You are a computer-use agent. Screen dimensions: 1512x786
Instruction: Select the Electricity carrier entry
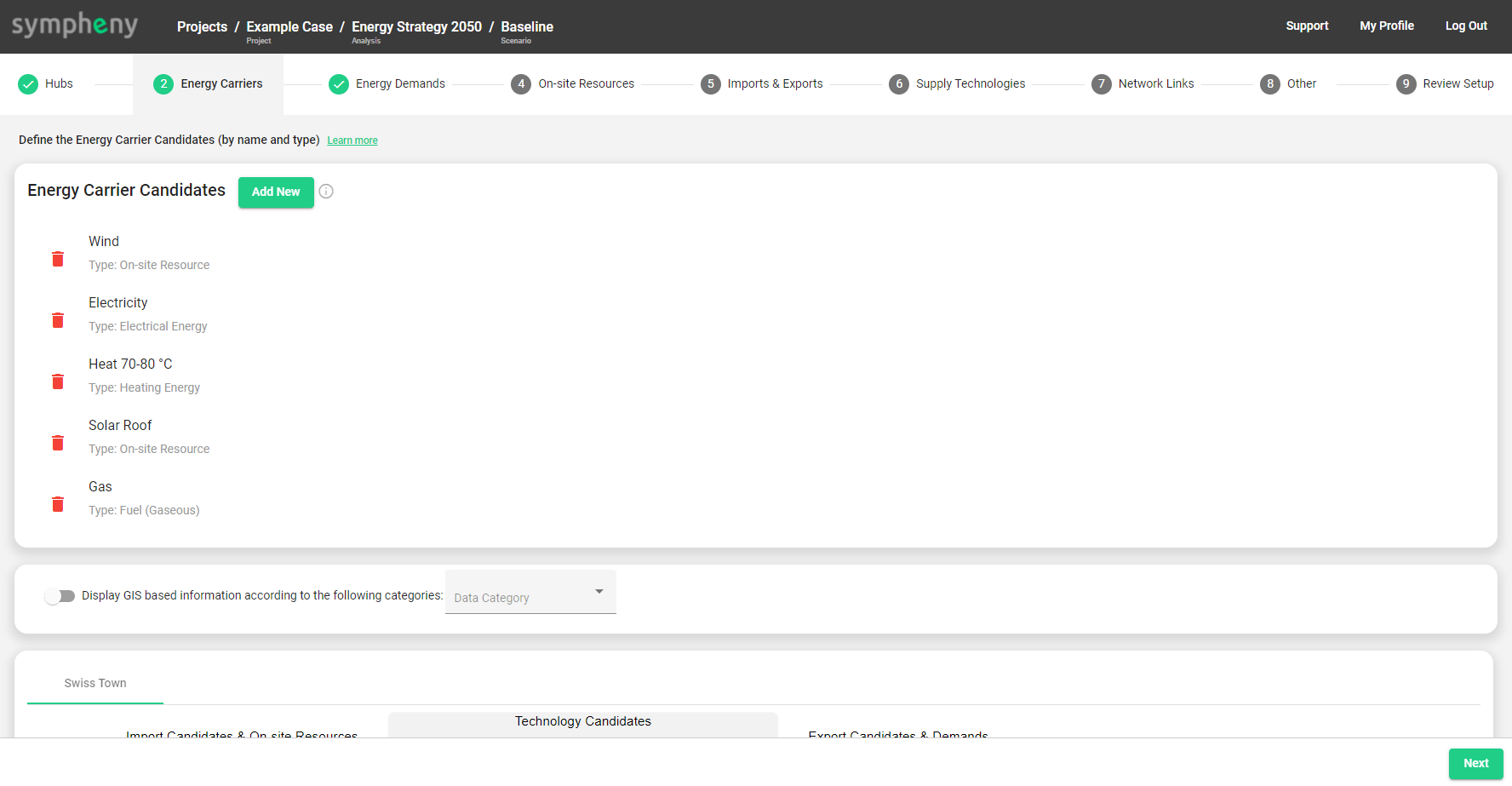pyautogui.click(x=118, y=303)
